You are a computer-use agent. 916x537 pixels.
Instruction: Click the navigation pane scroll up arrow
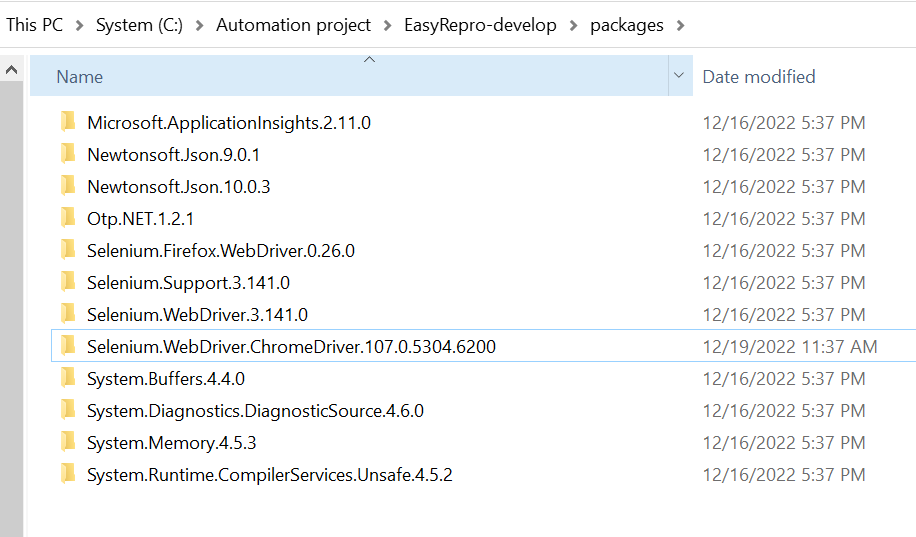point(11,70)
